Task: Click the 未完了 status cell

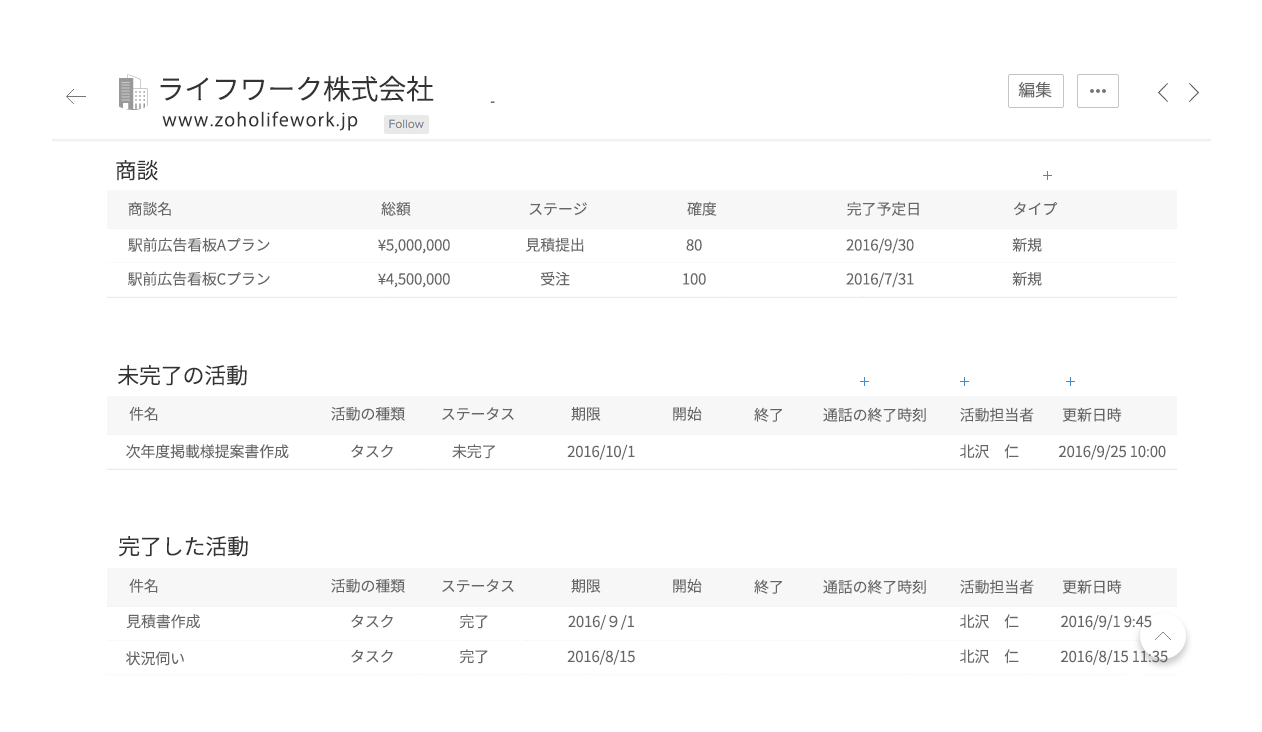Action: (474, 451)
